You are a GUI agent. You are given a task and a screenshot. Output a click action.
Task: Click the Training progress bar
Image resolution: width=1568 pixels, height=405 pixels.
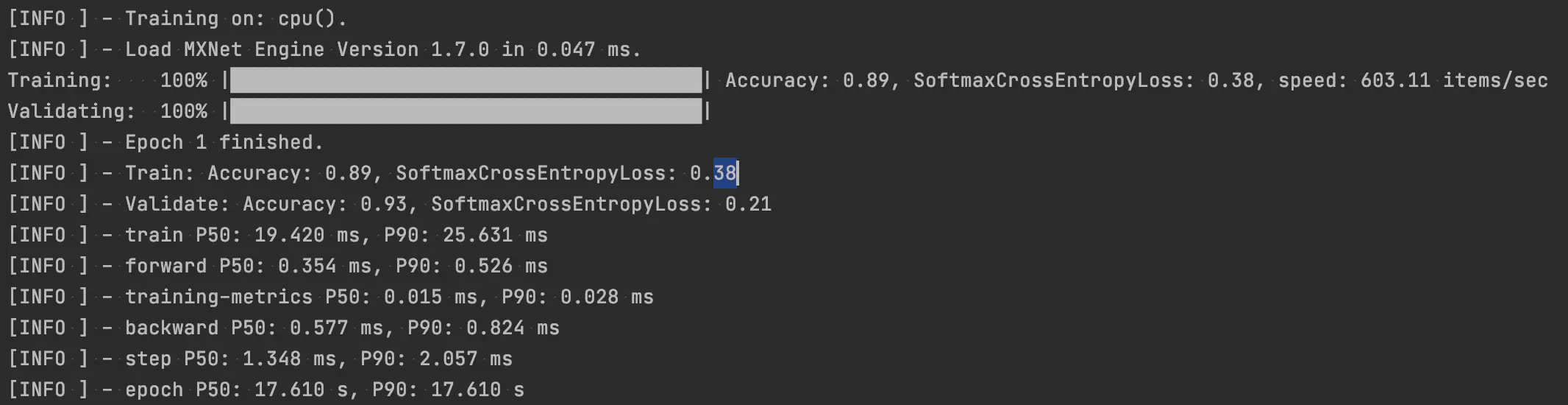466,80
